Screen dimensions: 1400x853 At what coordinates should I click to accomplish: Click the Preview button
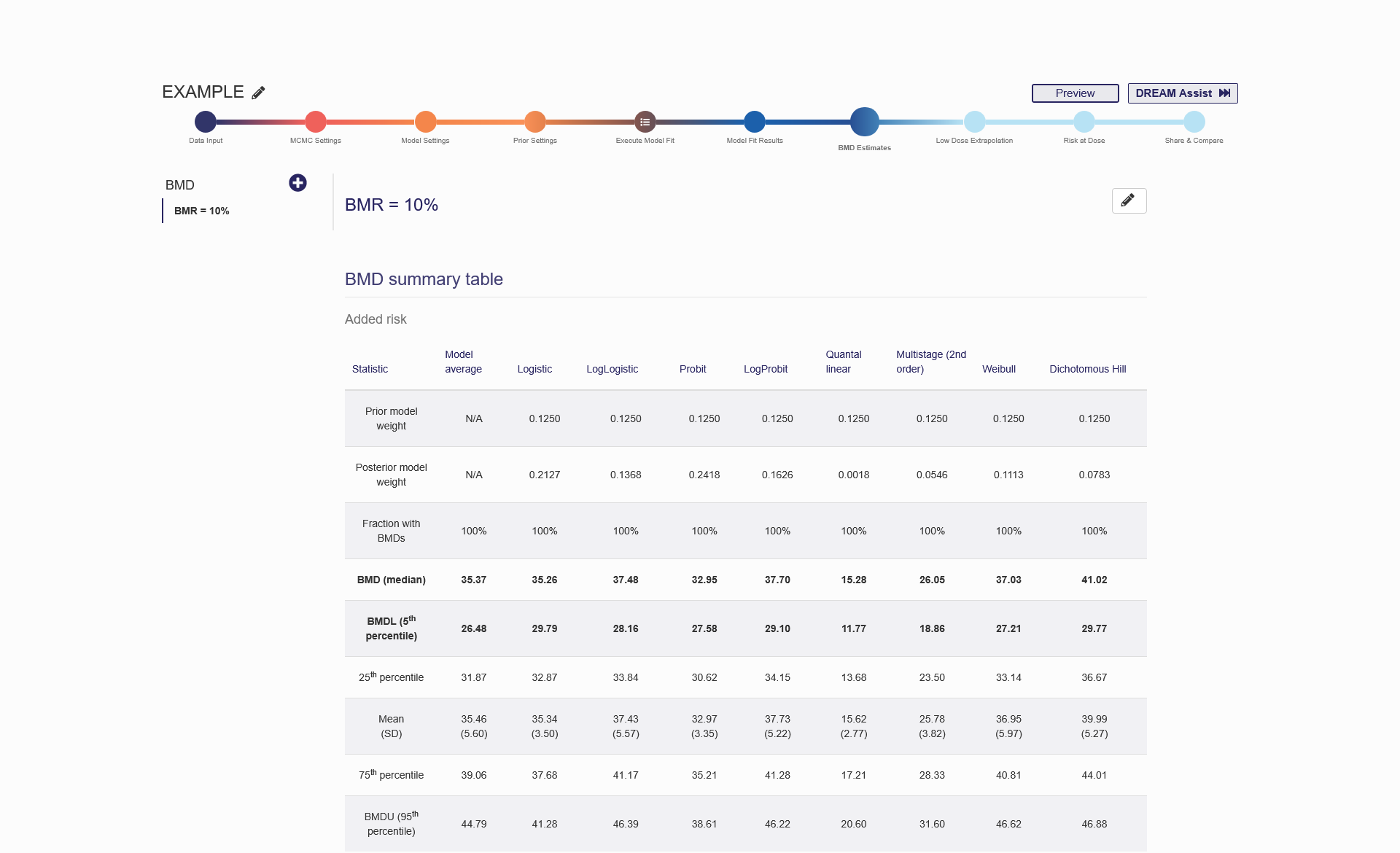click(x=1075, y=93)
